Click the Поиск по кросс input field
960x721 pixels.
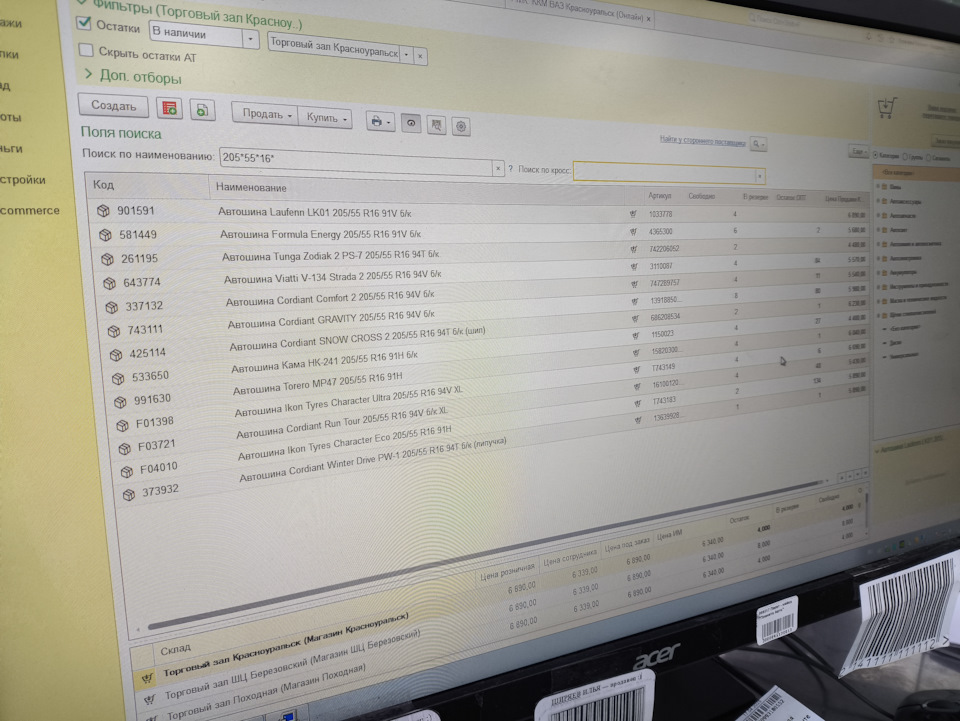coord(664,173)
